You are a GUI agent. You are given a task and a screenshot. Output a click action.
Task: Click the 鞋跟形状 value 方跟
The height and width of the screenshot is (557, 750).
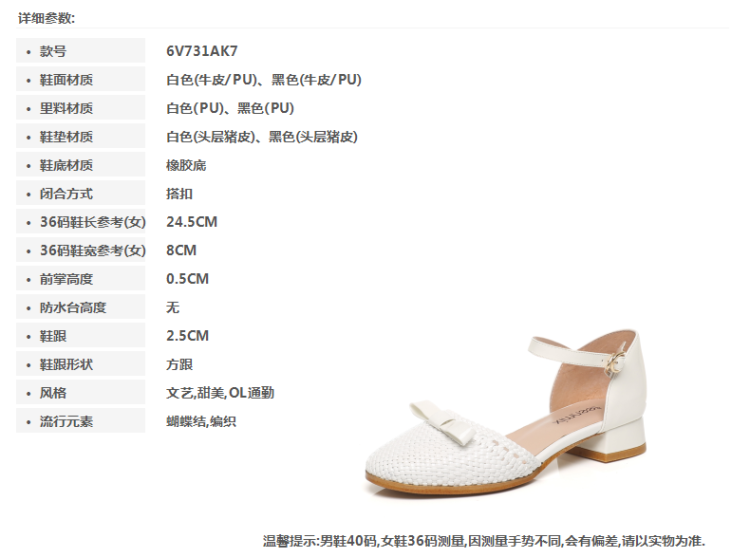179,364
